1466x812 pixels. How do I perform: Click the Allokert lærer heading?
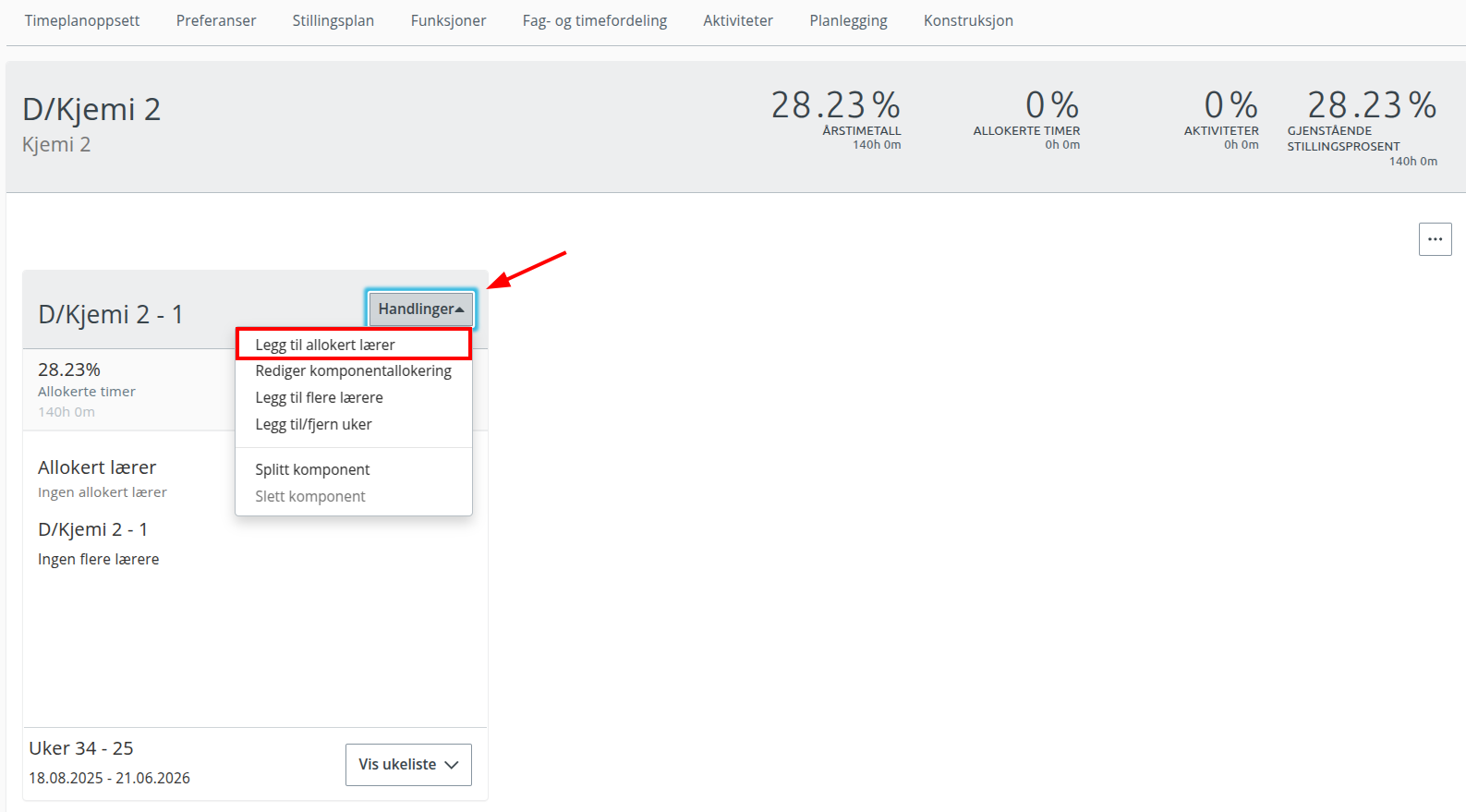point(97,467)
